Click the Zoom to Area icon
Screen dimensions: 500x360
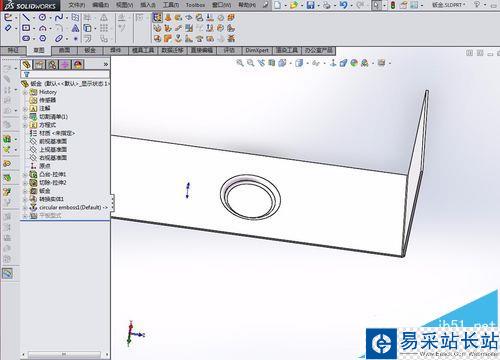click(x=250, y=62)
